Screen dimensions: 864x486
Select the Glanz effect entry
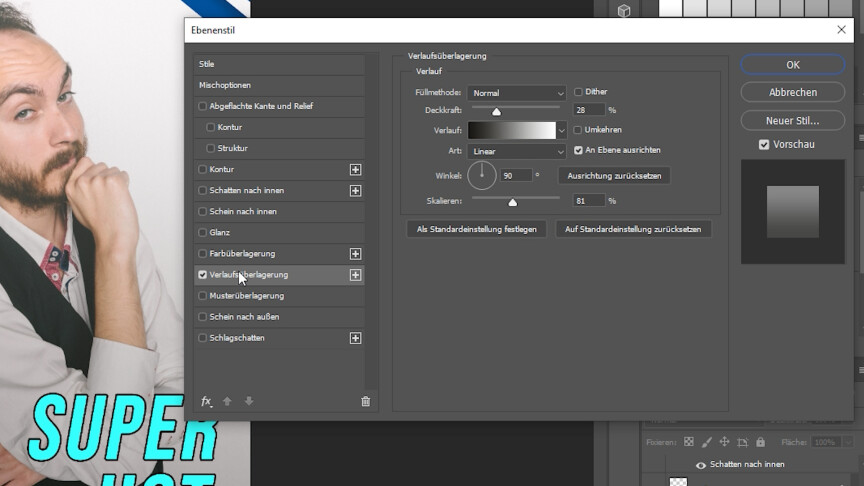[x=220, y=232]
